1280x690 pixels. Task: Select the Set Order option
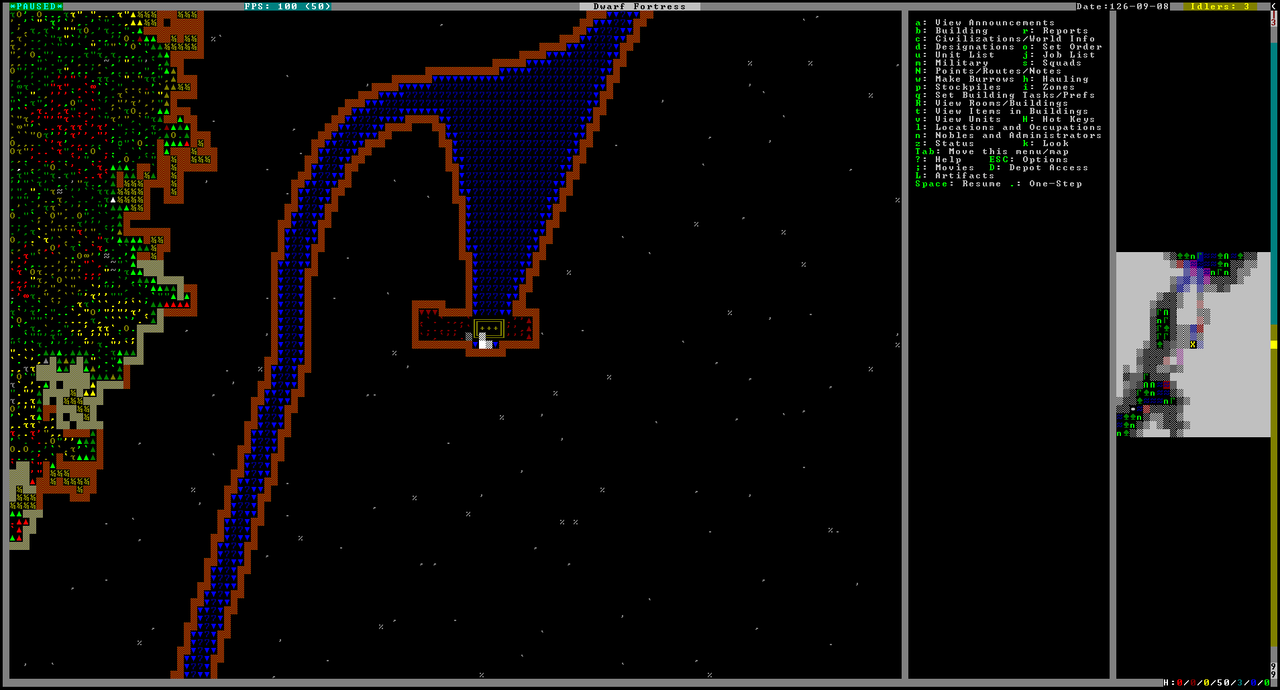(1062, 47)
